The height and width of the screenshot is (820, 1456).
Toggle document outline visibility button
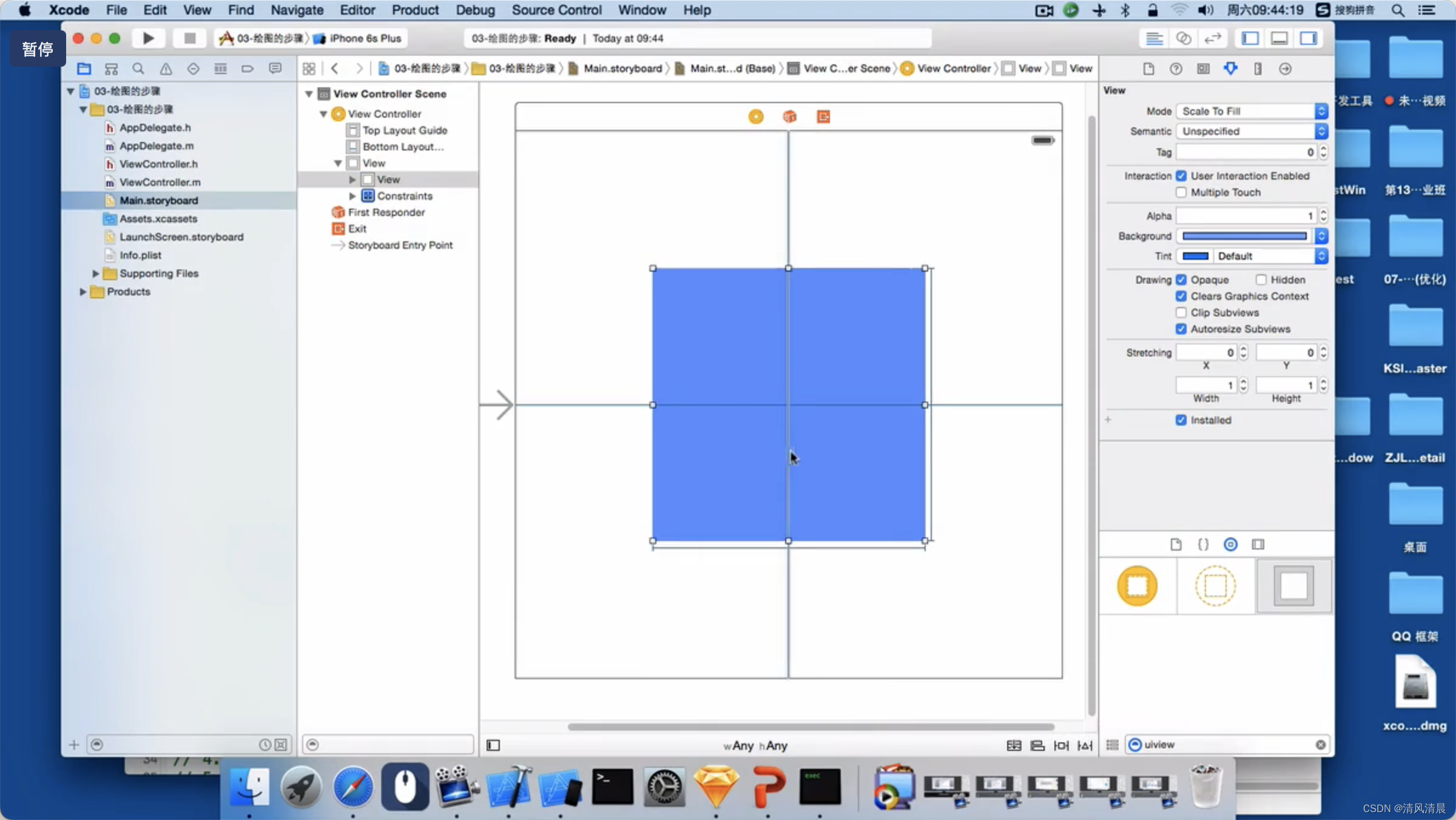pos(493,745)
